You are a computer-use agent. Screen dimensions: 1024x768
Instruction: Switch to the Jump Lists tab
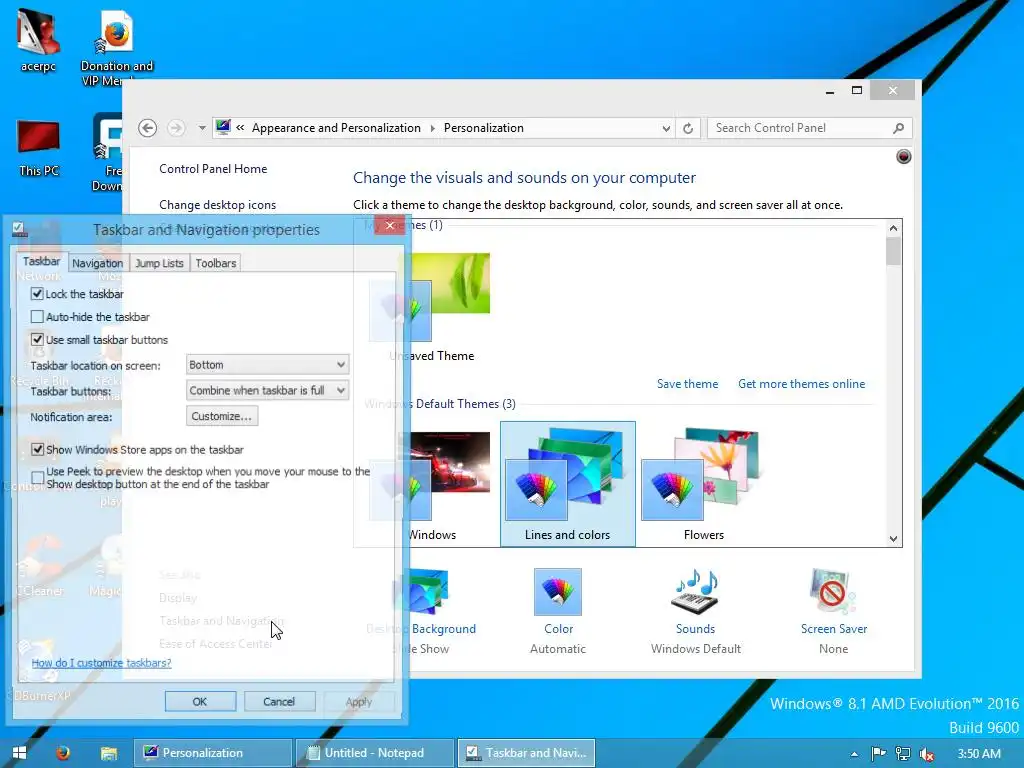point(159,263)
